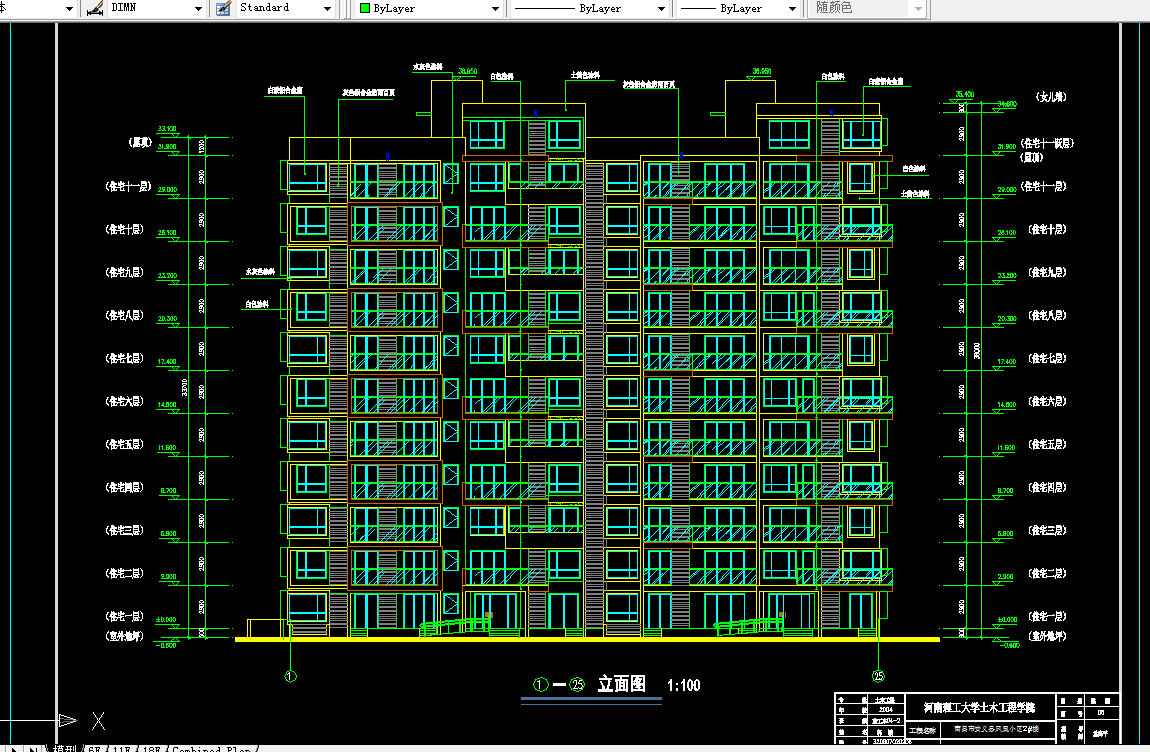The image size is (1150, 752).
Task: Open the Standard table style dropdown
Action: coord(327,9)
